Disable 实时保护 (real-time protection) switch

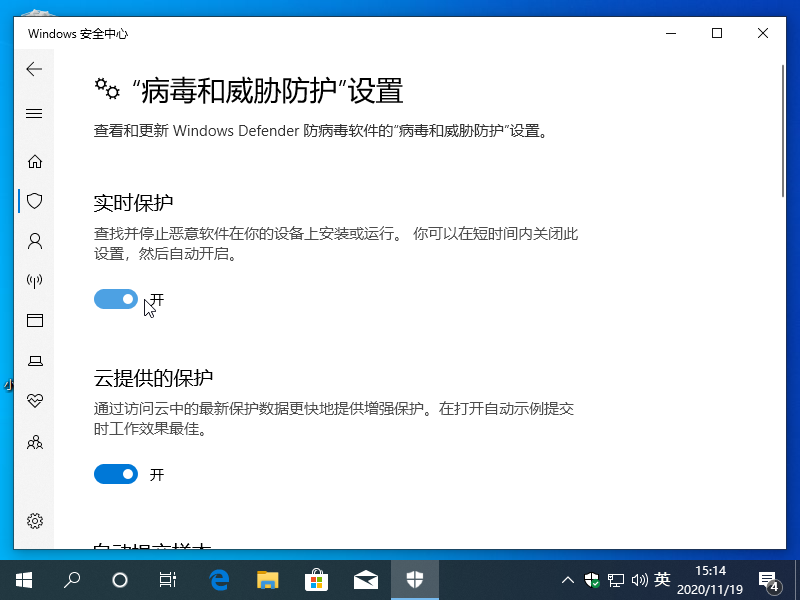coord(116,299)
